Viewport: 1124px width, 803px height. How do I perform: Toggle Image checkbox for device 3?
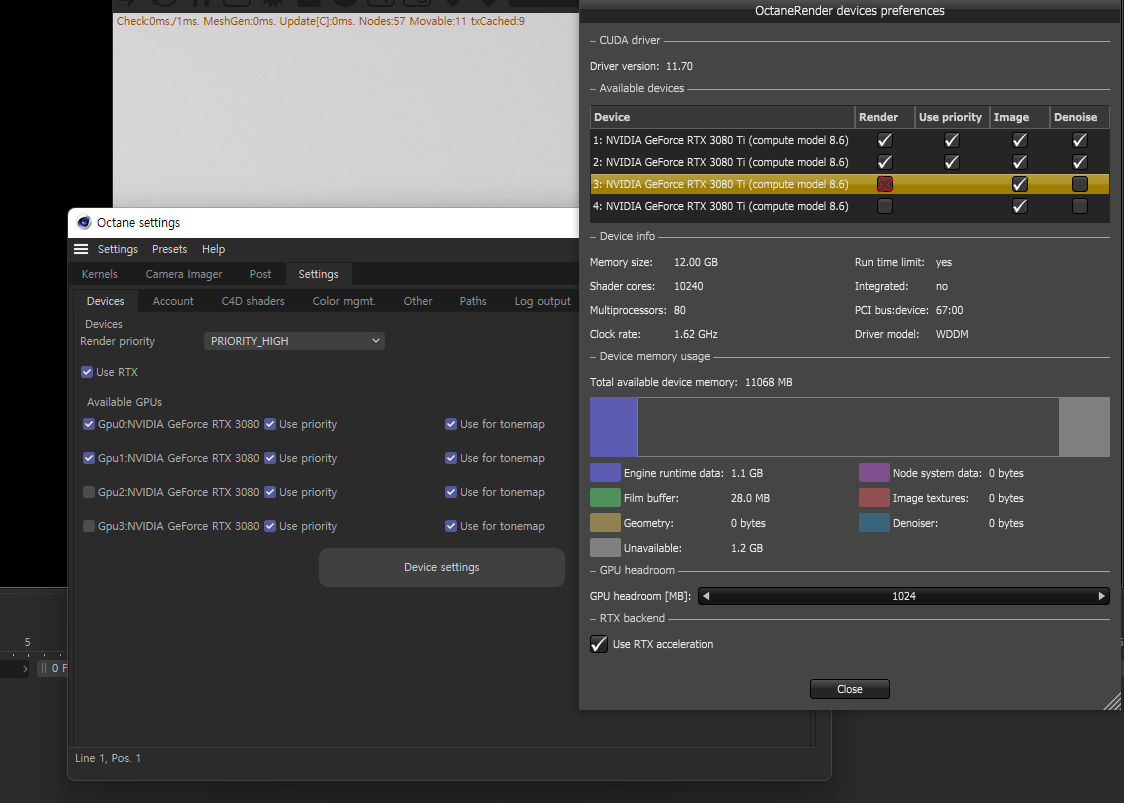pos(1019,184)
